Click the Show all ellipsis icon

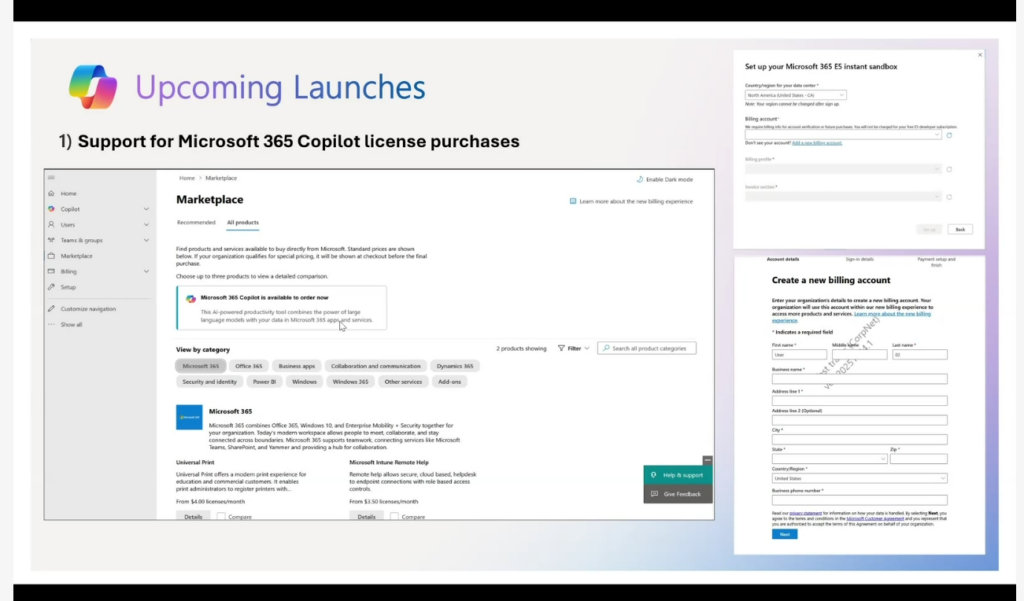click(x=51, y=324)
